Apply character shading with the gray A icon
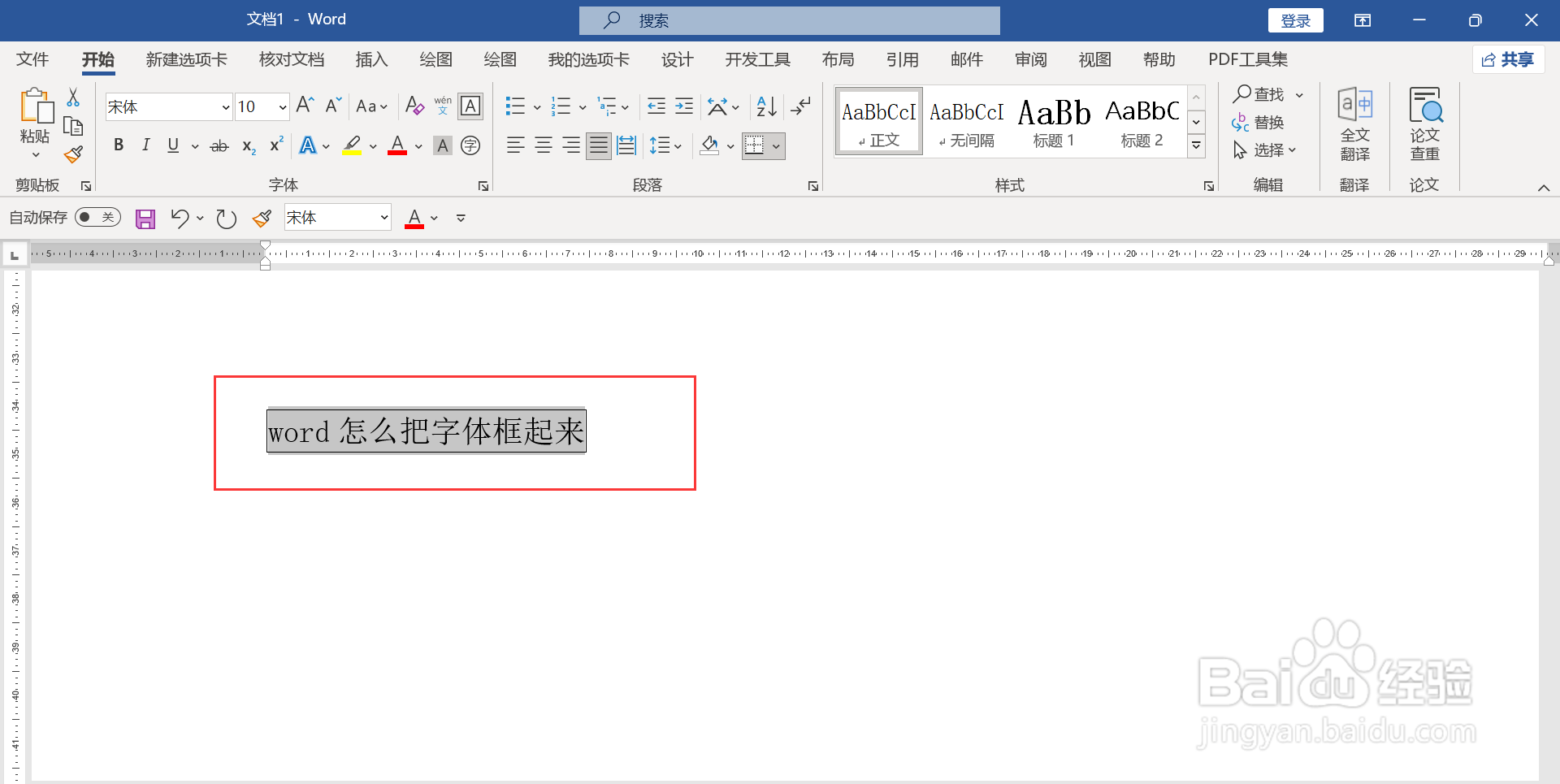This screenshot has width=1560, height=784. click(443, 146)
